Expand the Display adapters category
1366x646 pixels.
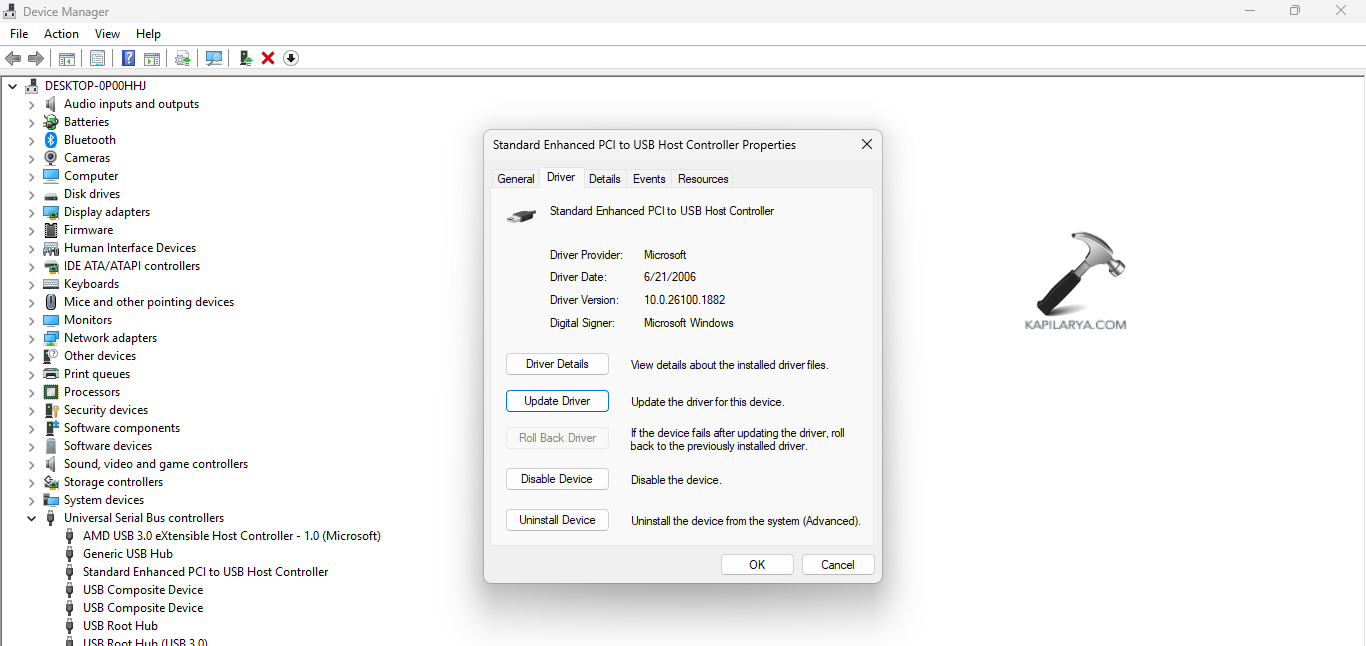click(31, 211)
